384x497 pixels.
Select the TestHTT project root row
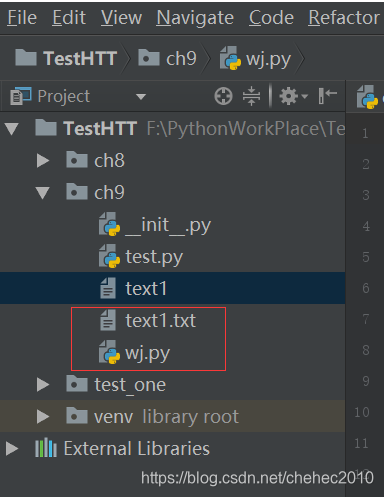(x=173, y=129)
